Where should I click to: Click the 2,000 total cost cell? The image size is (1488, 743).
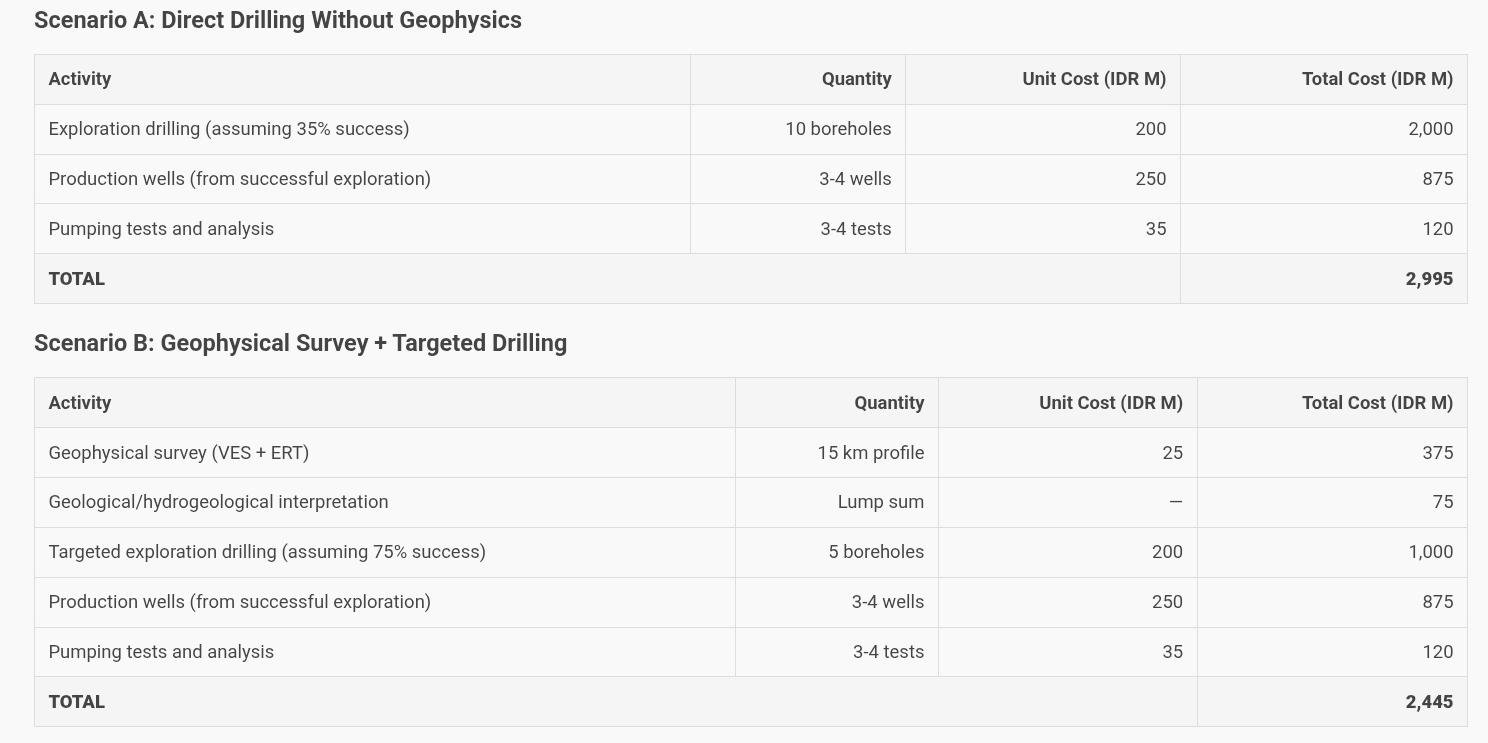pos(1430,129)
